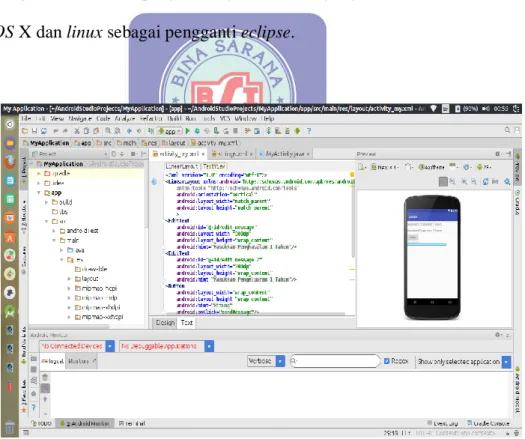Click the green Debug bug icon

pos(197,131)
